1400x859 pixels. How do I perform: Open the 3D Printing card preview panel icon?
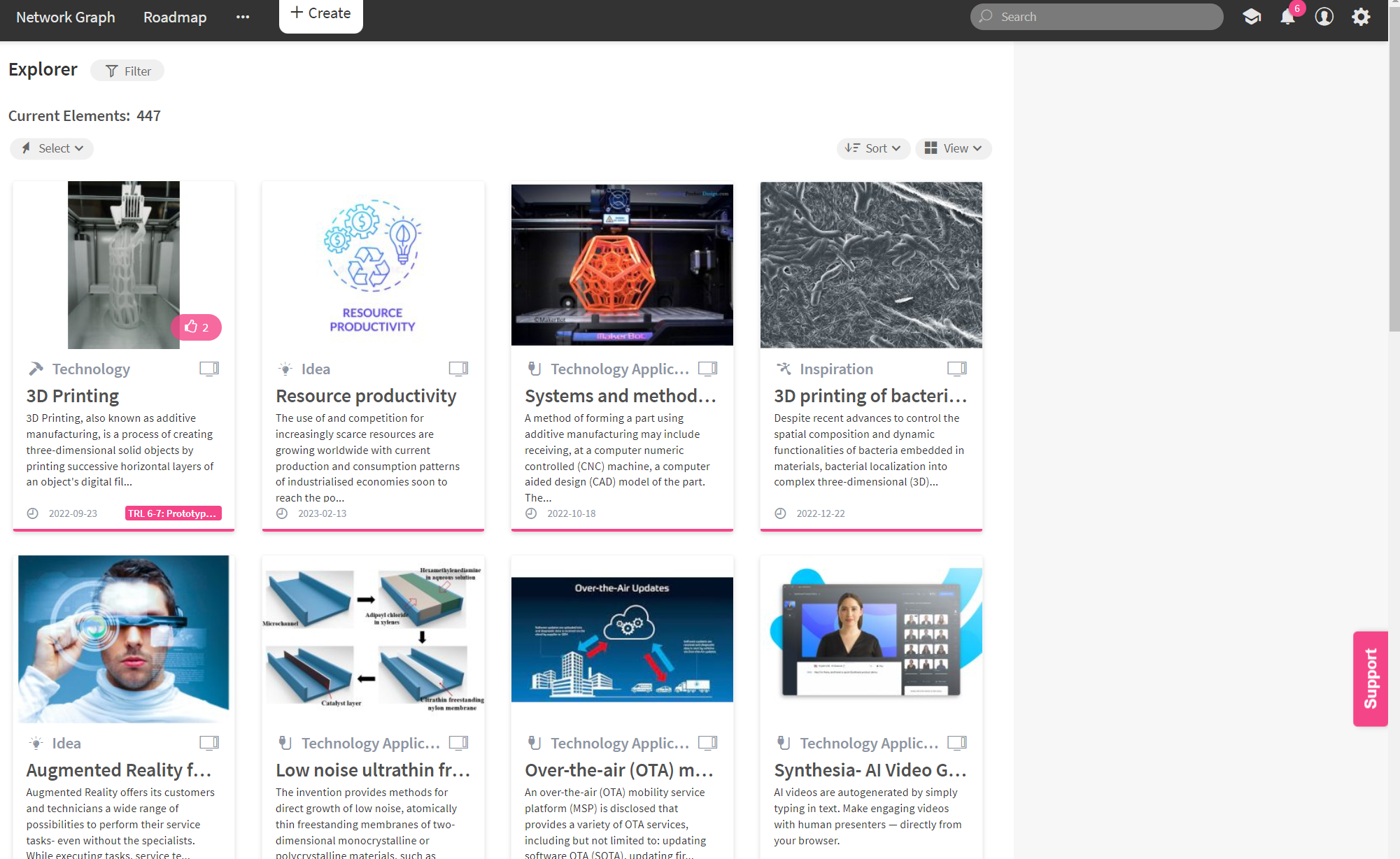[208, 369]
